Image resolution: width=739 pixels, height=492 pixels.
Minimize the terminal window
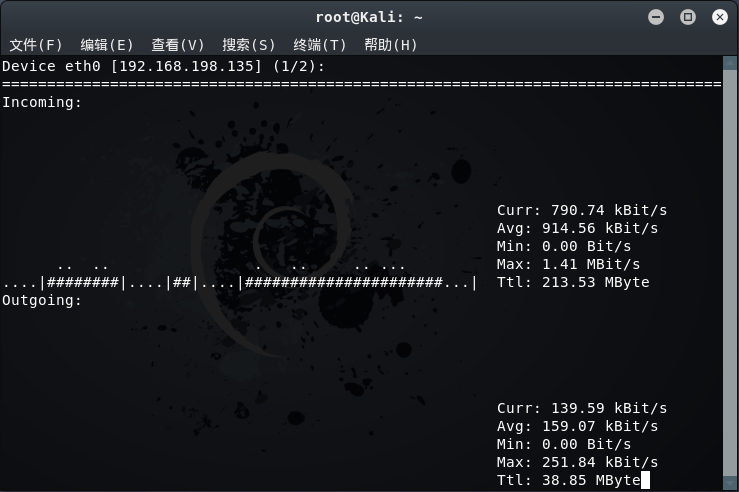[656, 17]
